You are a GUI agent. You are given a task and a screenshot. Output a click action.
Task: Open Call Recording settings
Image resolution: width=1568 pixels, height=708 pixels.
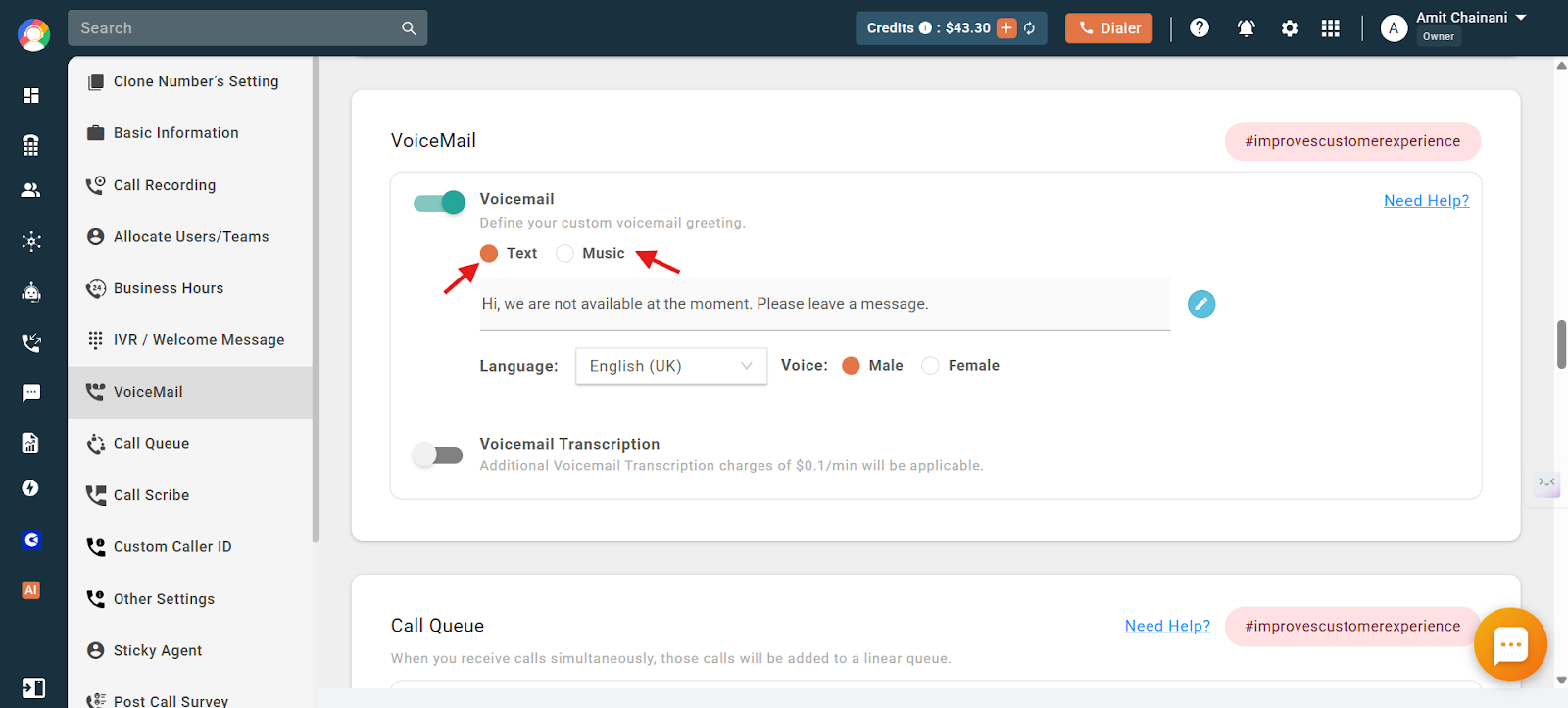point(190,185)
